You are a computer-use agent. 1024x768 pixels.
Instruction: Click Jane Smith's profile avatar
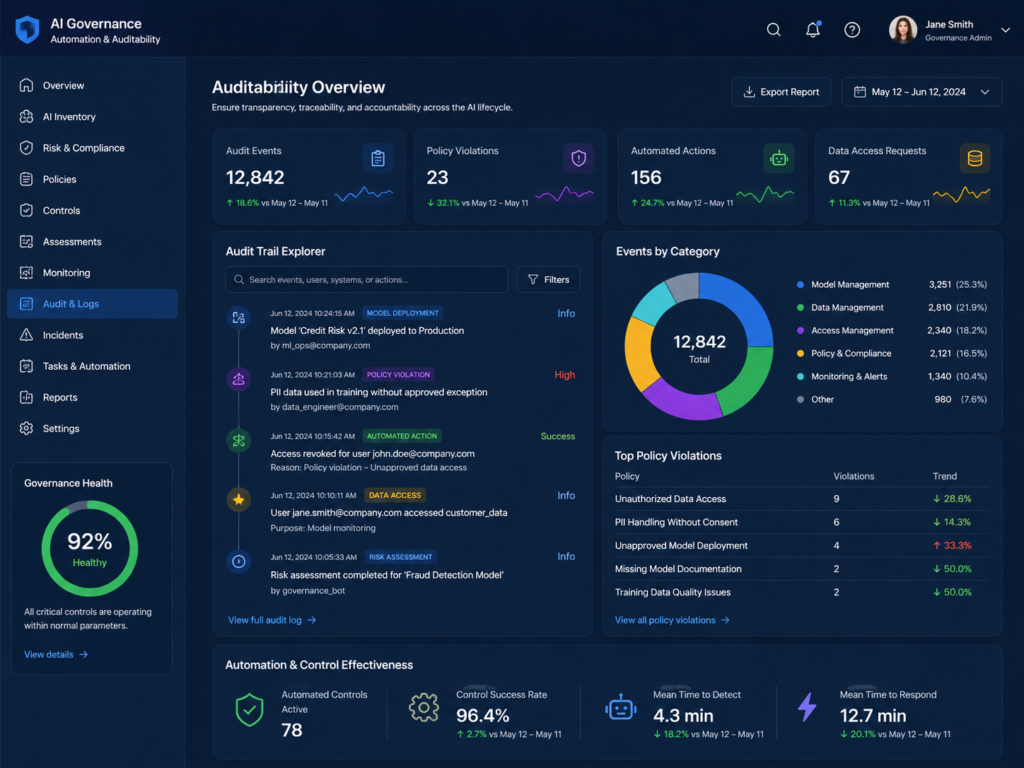point(903,29)
